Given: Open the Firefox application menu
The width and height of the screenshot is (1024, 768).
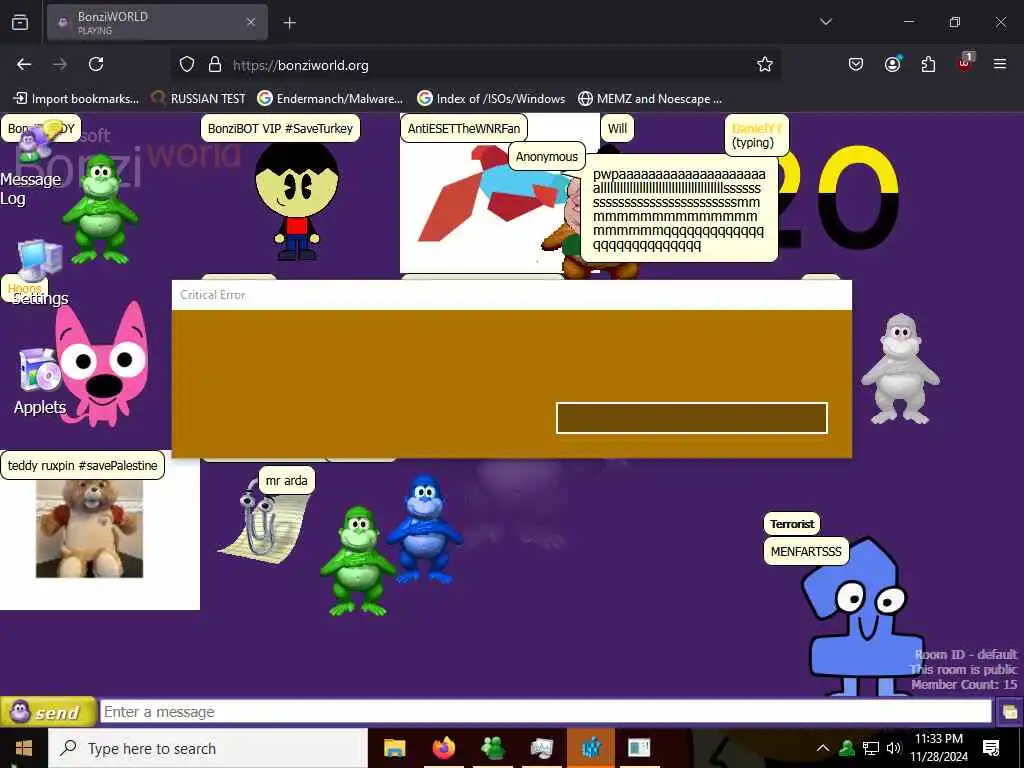Looking at the screenshot, I should click(x=1000, y=64).
